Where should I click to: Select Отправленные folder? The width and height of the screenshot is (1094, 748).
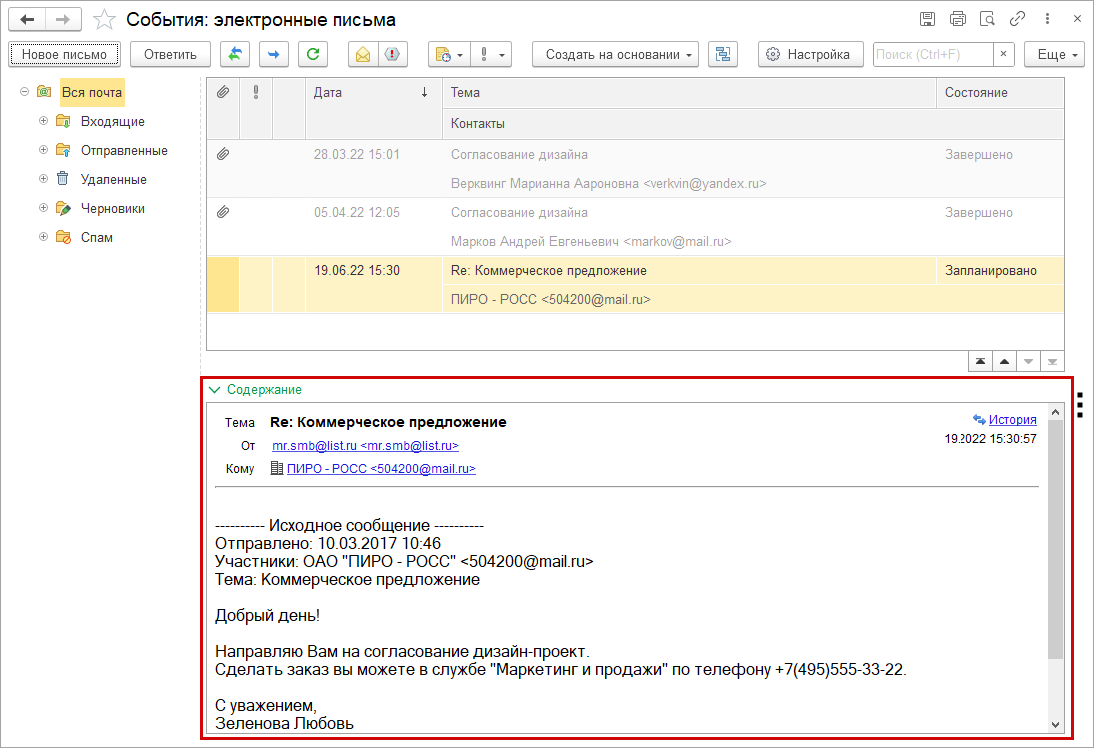124,151
